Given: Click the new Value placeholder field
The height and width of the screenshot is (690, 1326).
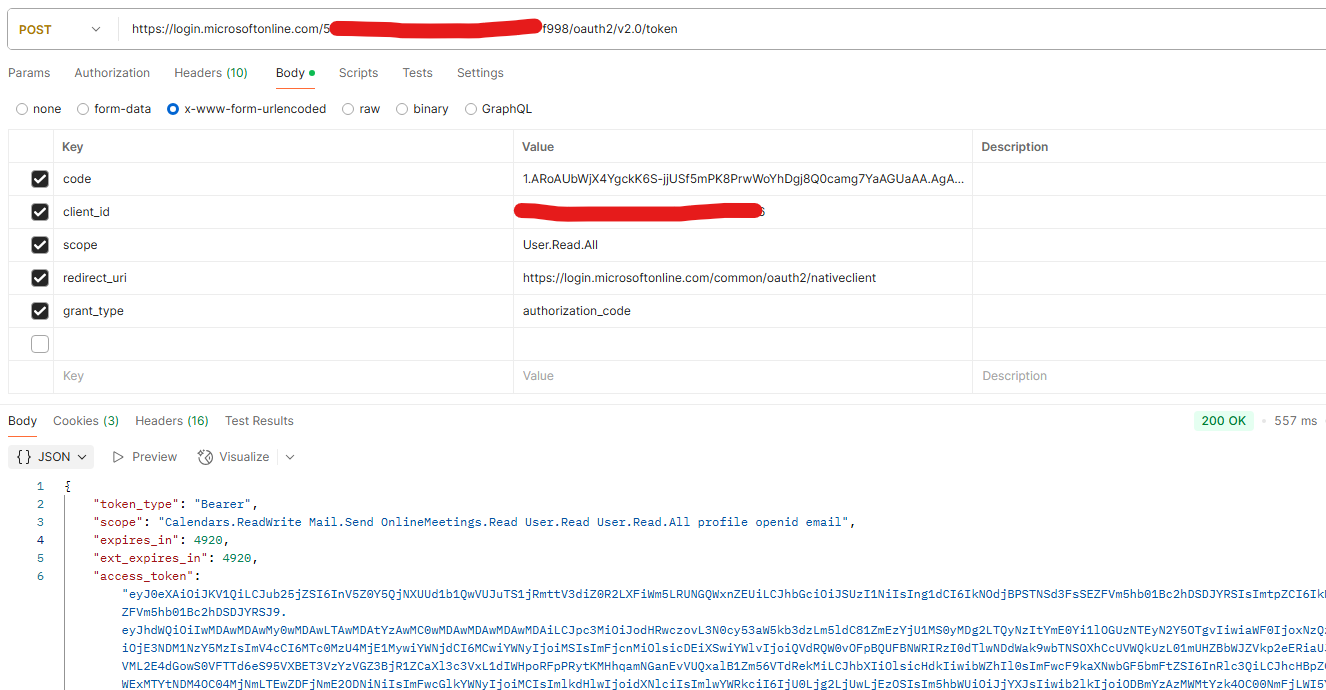Looking at the screenshot, I should coord(742,376).
